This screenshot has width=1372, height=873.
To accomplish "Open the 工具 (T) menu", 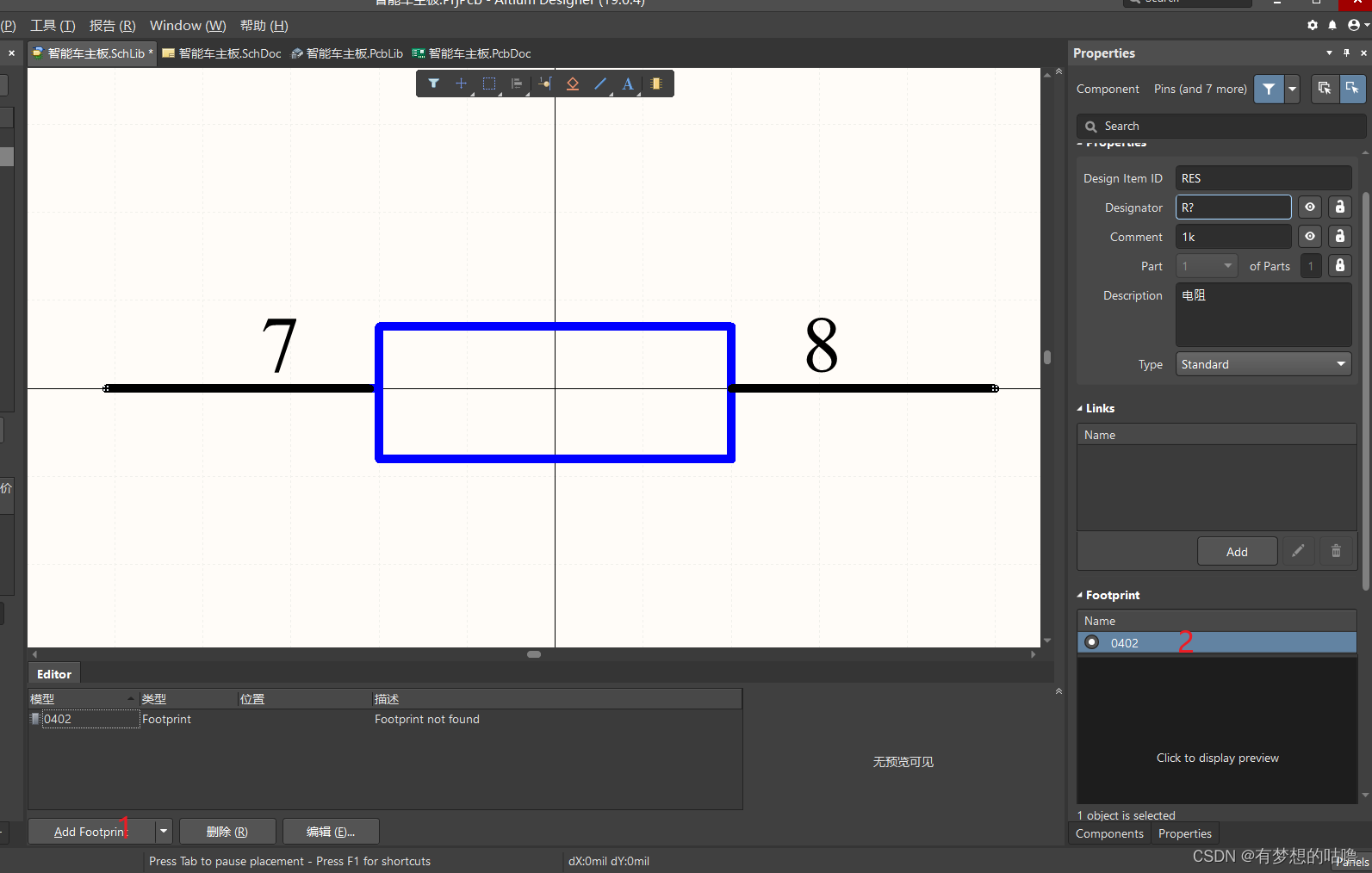I will pos(53,25).
